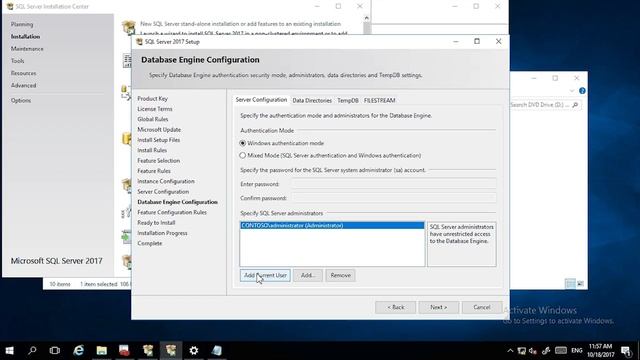Screen dimensions: 640x360
Task: Click the Add... button
Action: 308,276
